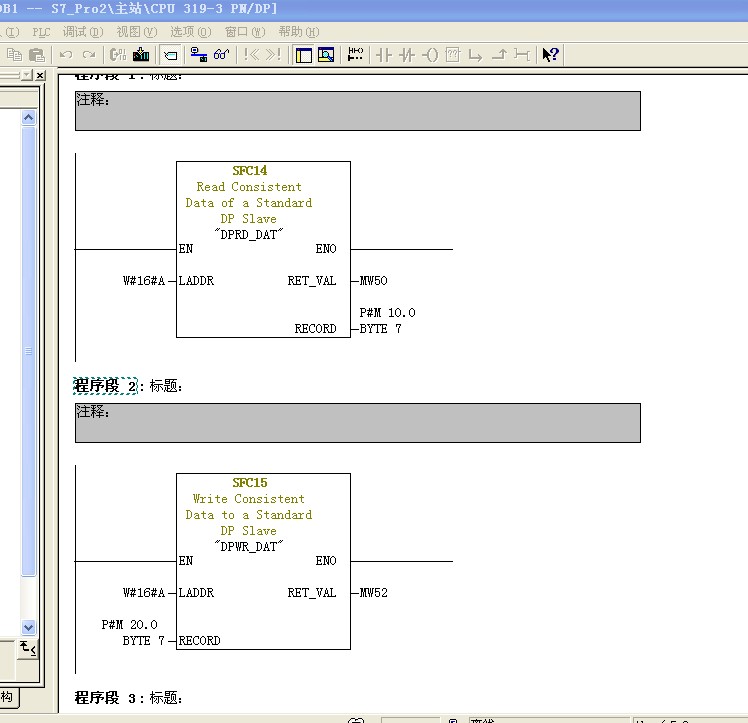
Task: Click the MW50 RET_VAL operand
Action: point(374,281)
